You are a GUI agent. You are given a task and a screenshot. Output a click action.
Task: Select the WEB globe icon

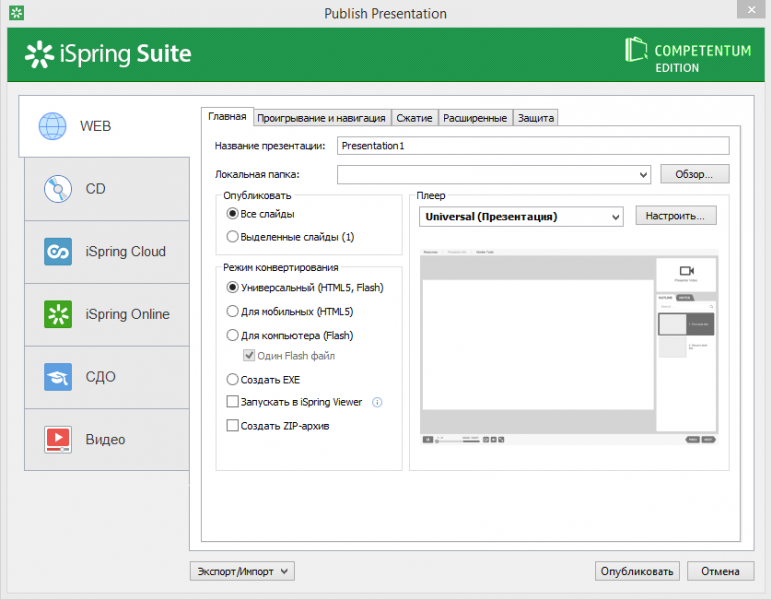click(52, 127)
